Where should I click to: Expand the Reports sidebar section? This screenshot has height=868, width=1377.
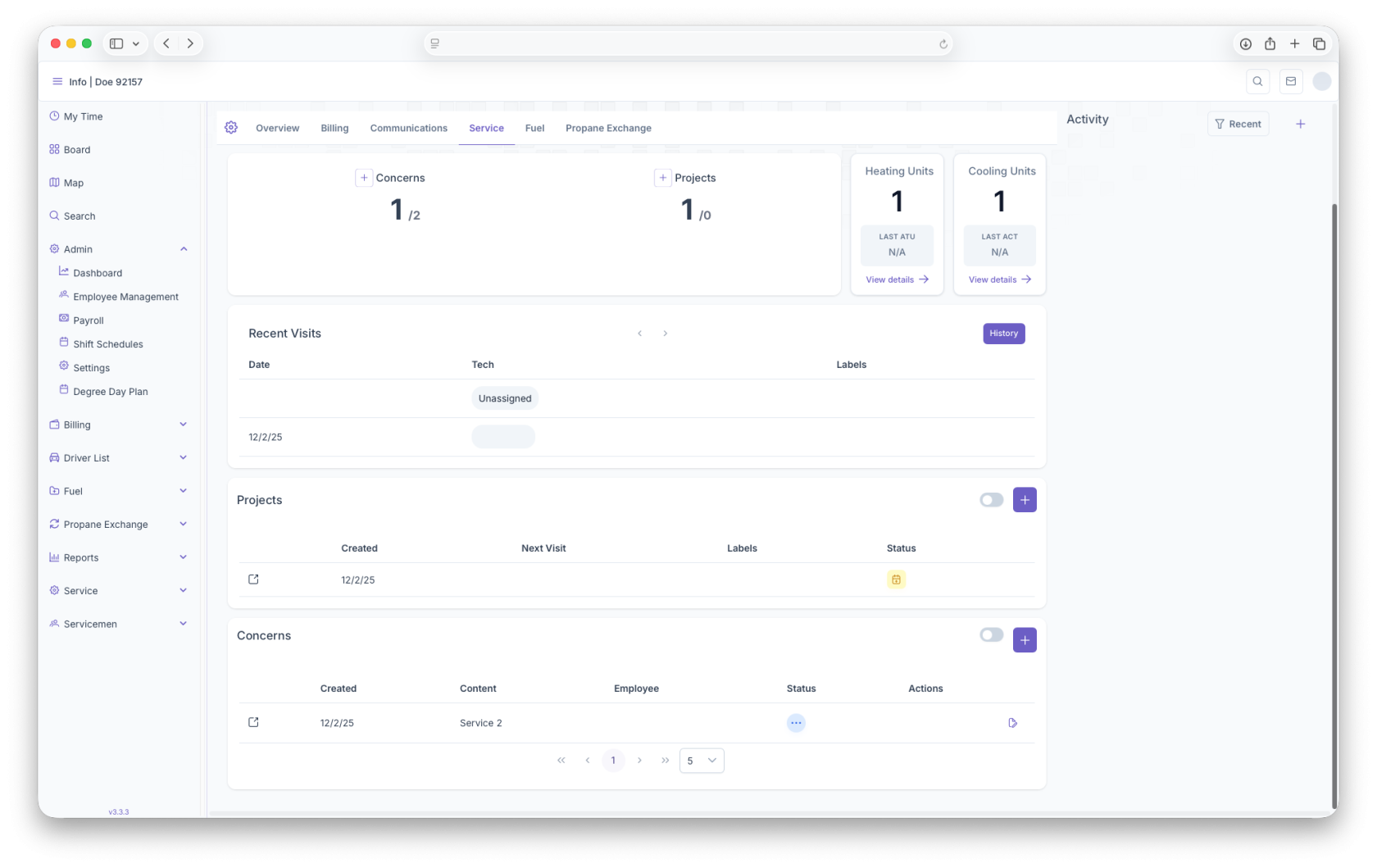point(183,557)
